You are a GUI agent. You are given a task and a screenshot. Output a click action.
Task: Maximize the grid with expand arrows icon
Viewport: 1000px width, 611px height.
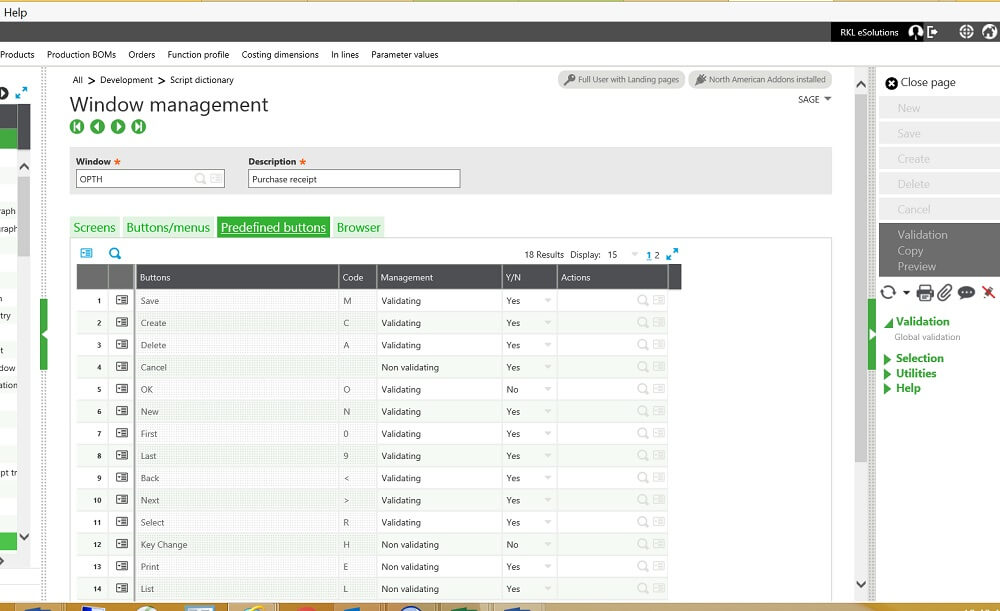coord(672,254)
